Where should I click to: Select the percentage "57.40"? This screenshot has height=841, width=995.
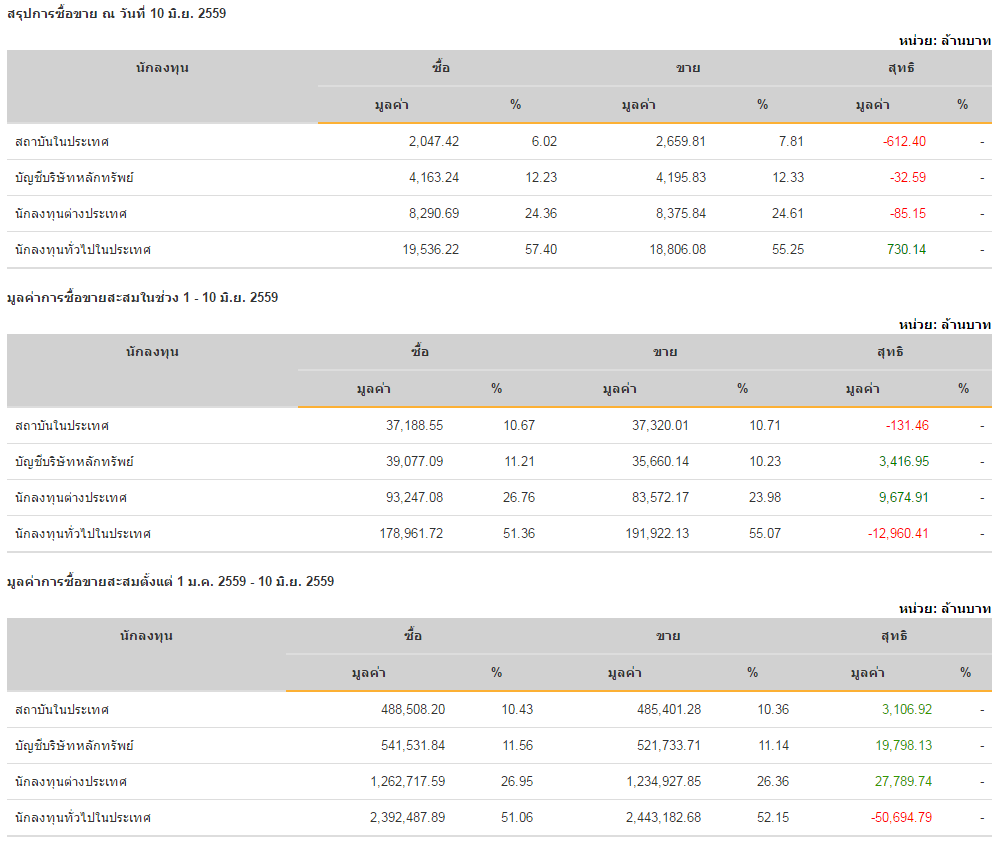[541, 250]
